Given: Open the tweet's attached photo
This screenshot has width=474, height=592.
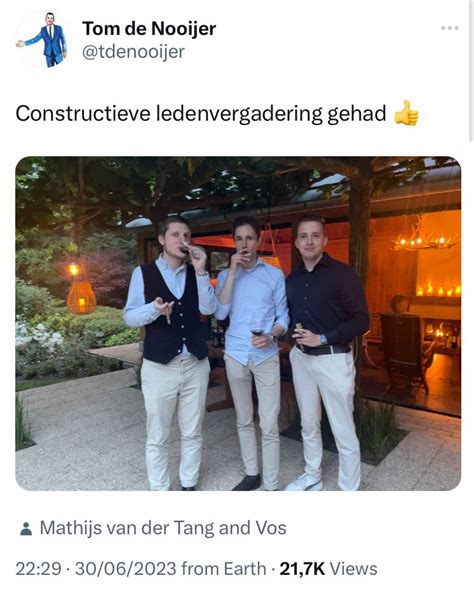Looking at the screenshot, I should coord(238,324).
